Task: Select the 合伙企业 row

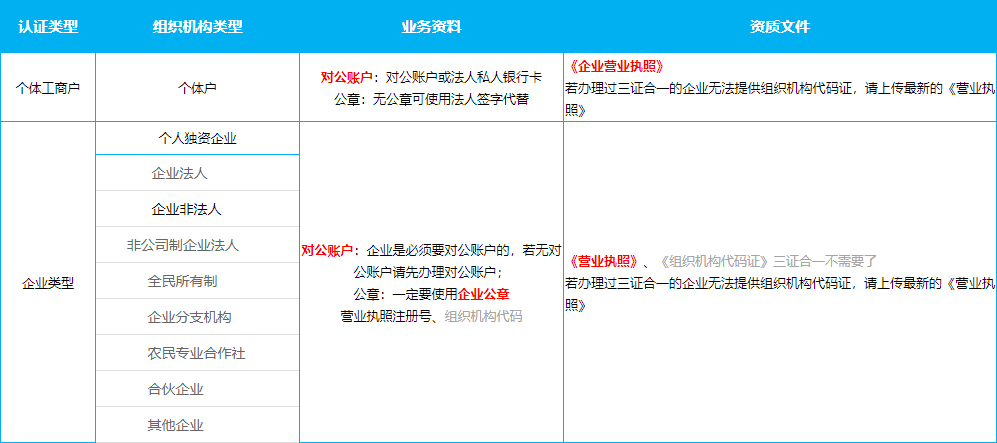Action: click(183, 389)
